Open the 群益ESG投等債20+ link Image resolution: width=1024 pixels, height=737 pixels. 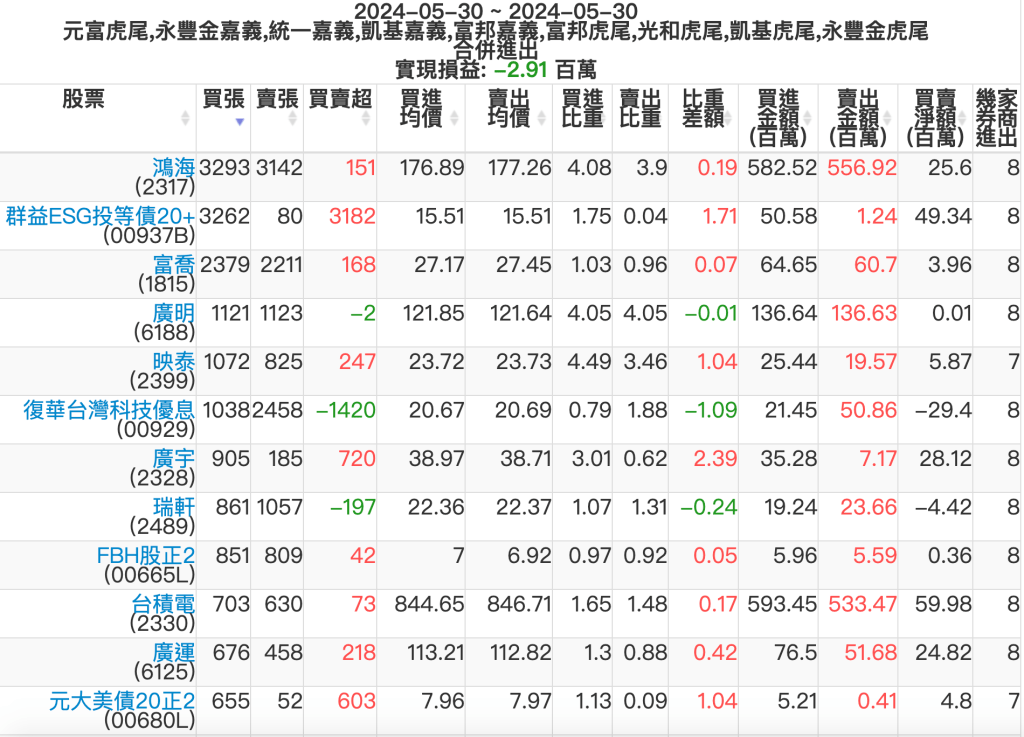(101, 216)
